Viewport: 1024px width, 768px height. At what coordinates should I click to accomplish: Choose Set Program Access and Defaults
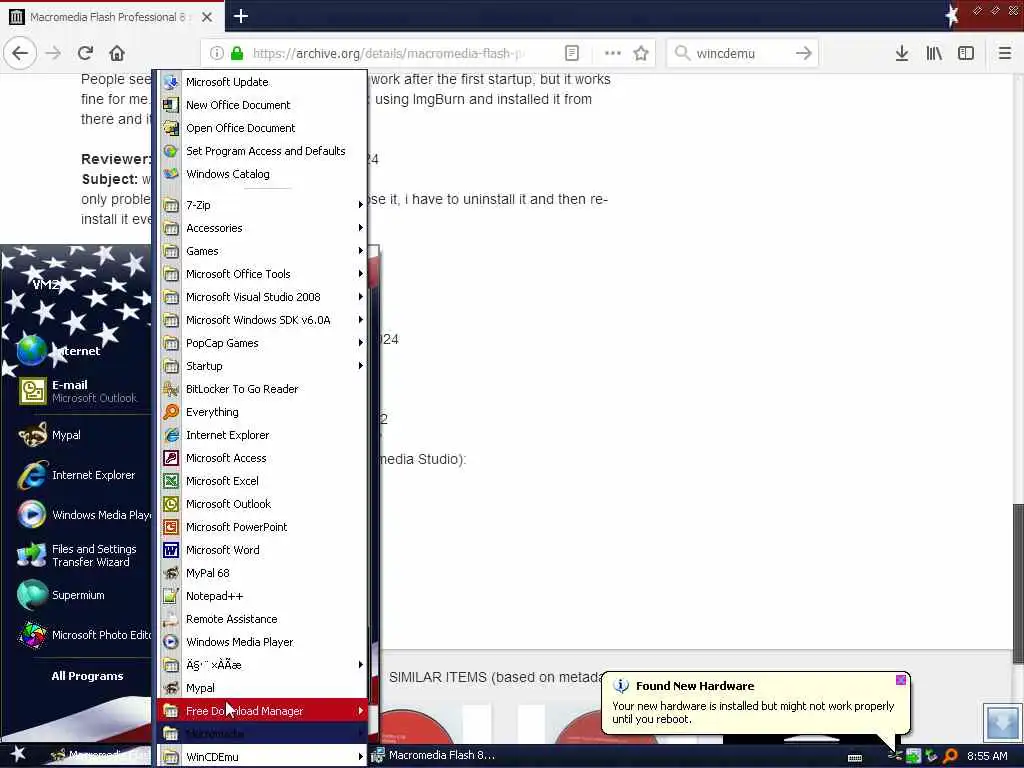(261, 151)
